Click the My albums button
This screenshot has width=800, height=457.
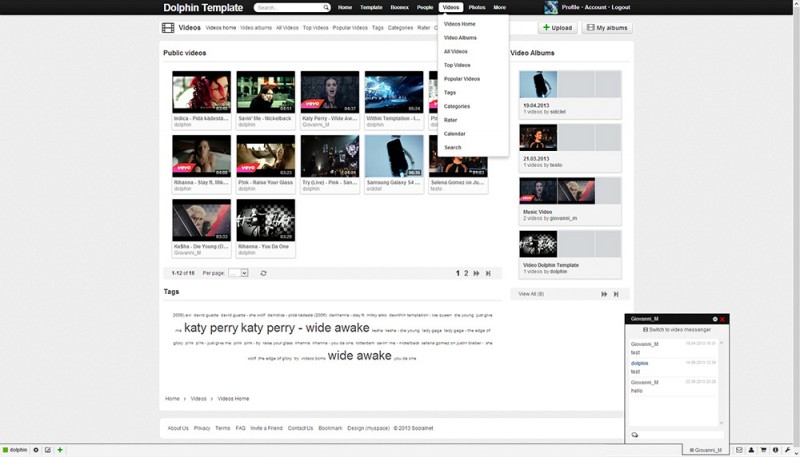coord(607,28)
